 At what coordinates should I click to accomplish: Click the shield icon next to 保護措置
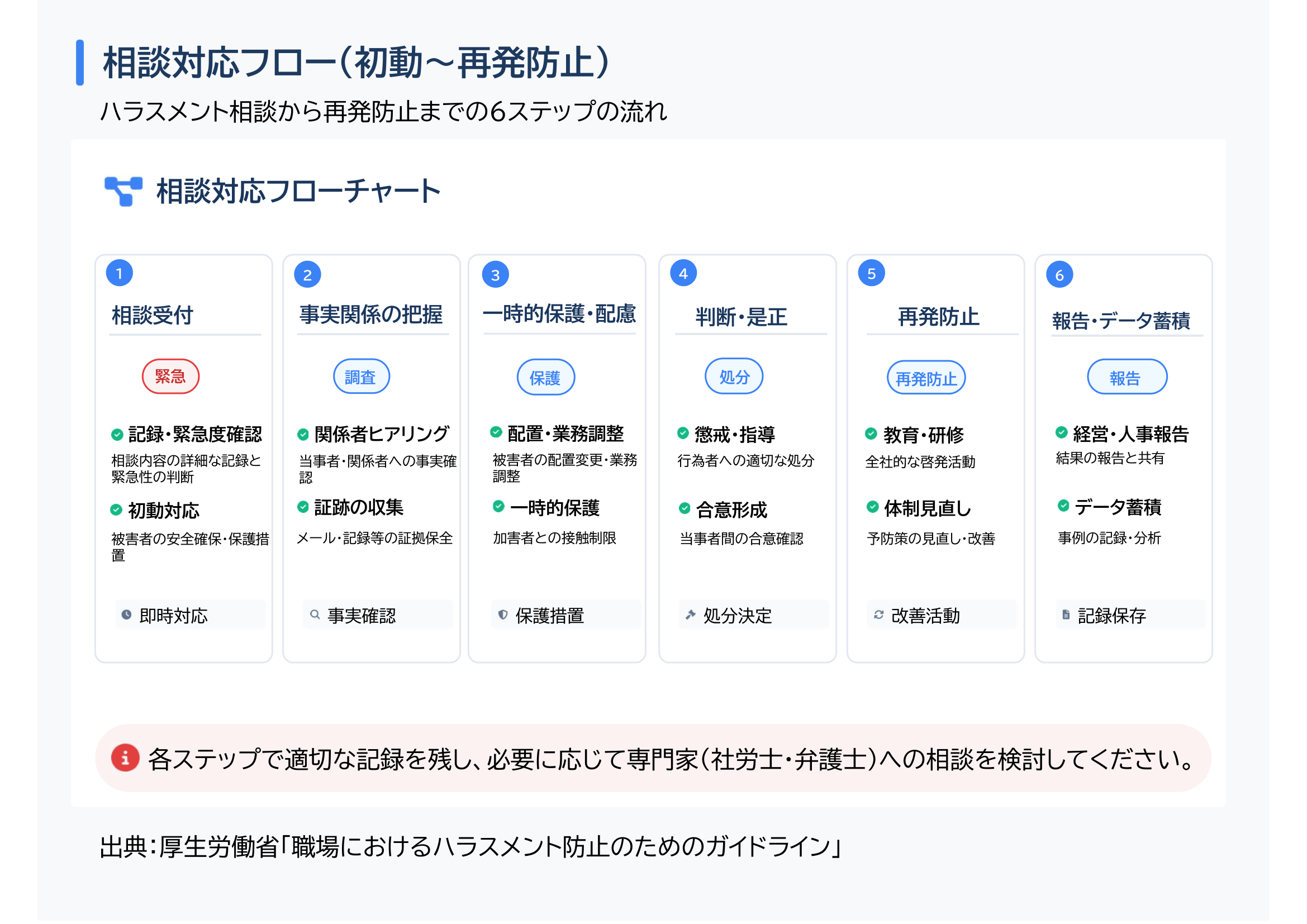click(x=503, y=616)
